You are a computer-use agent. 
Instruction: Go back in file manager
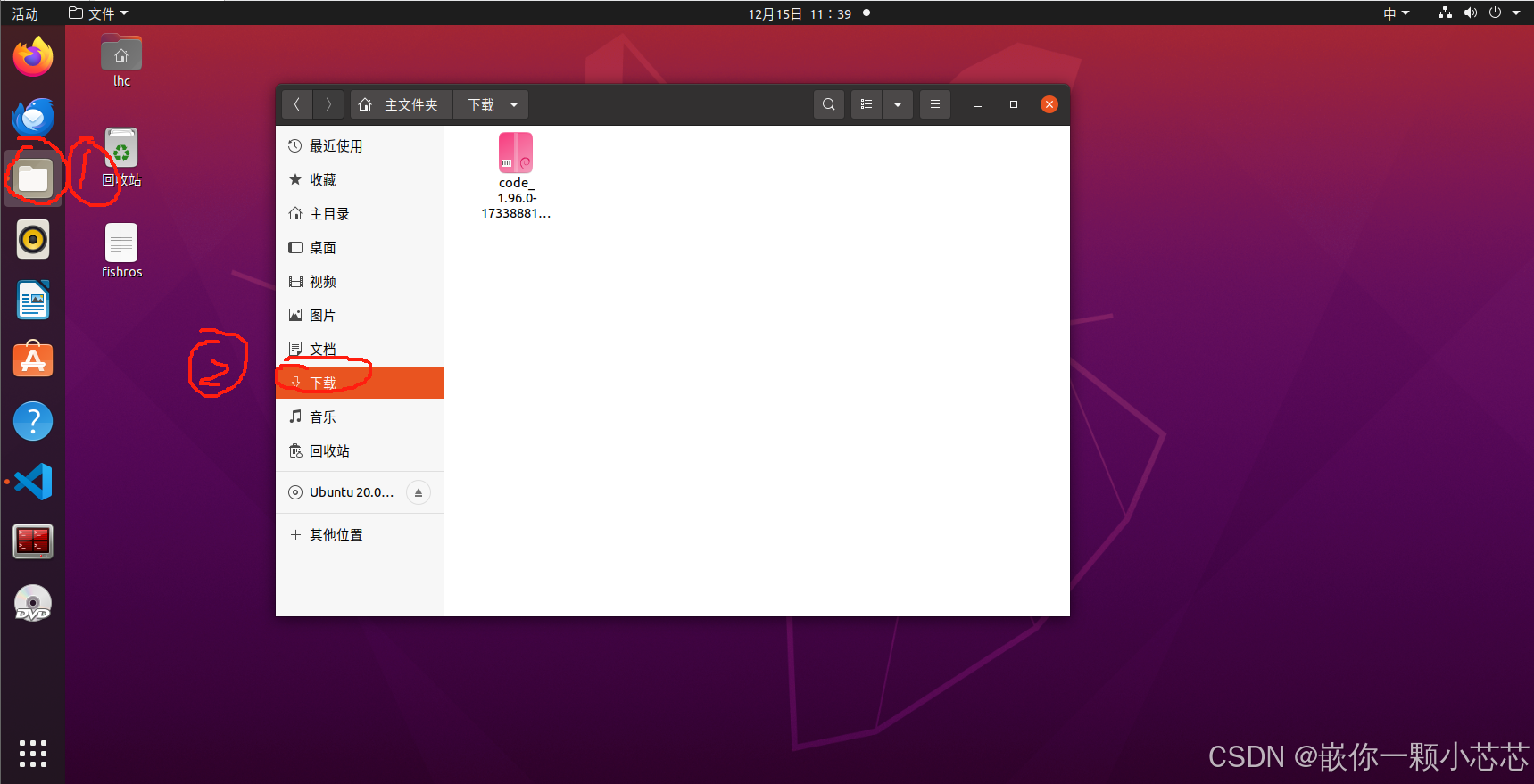pos(297,104)
